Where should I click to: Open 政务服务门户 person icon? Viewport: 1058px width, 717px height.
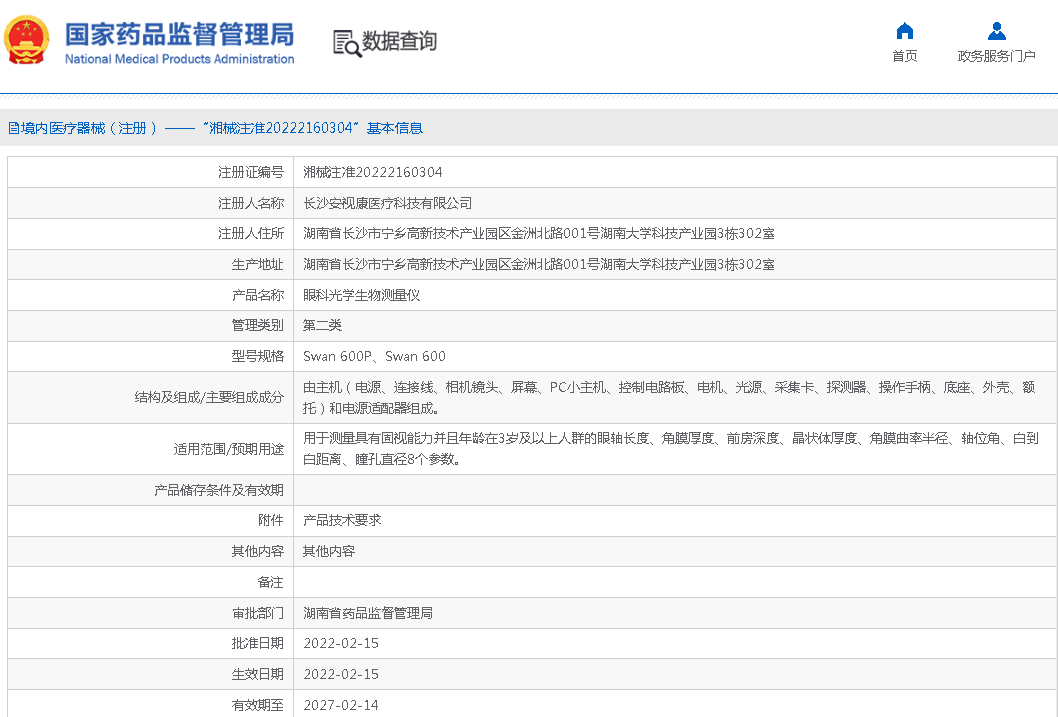[x=996, y=31]
